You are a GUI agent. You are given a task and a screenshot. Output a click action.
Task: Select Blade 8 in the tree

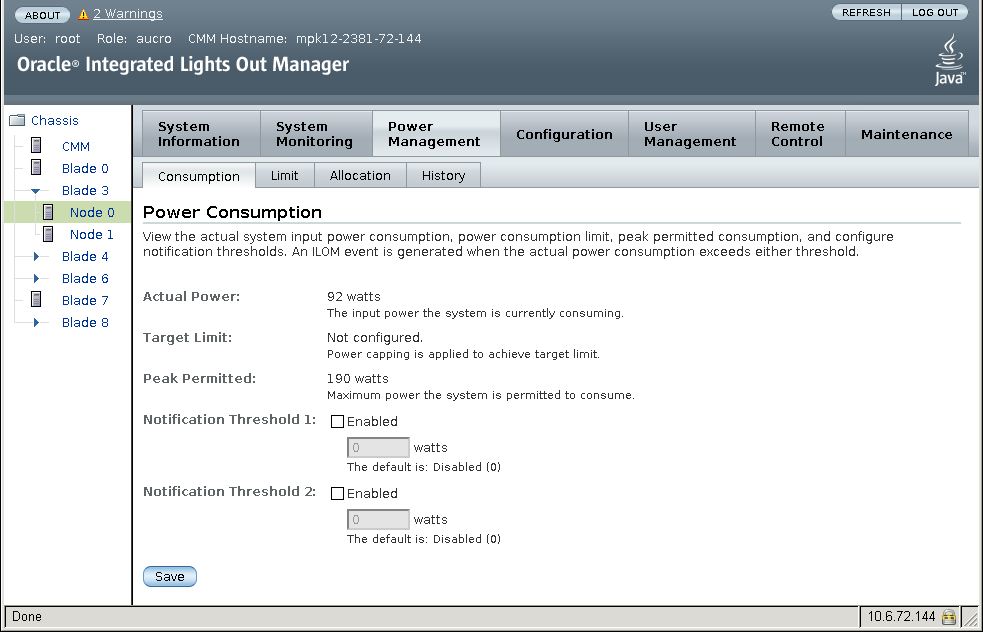click(x=85, y=322)
